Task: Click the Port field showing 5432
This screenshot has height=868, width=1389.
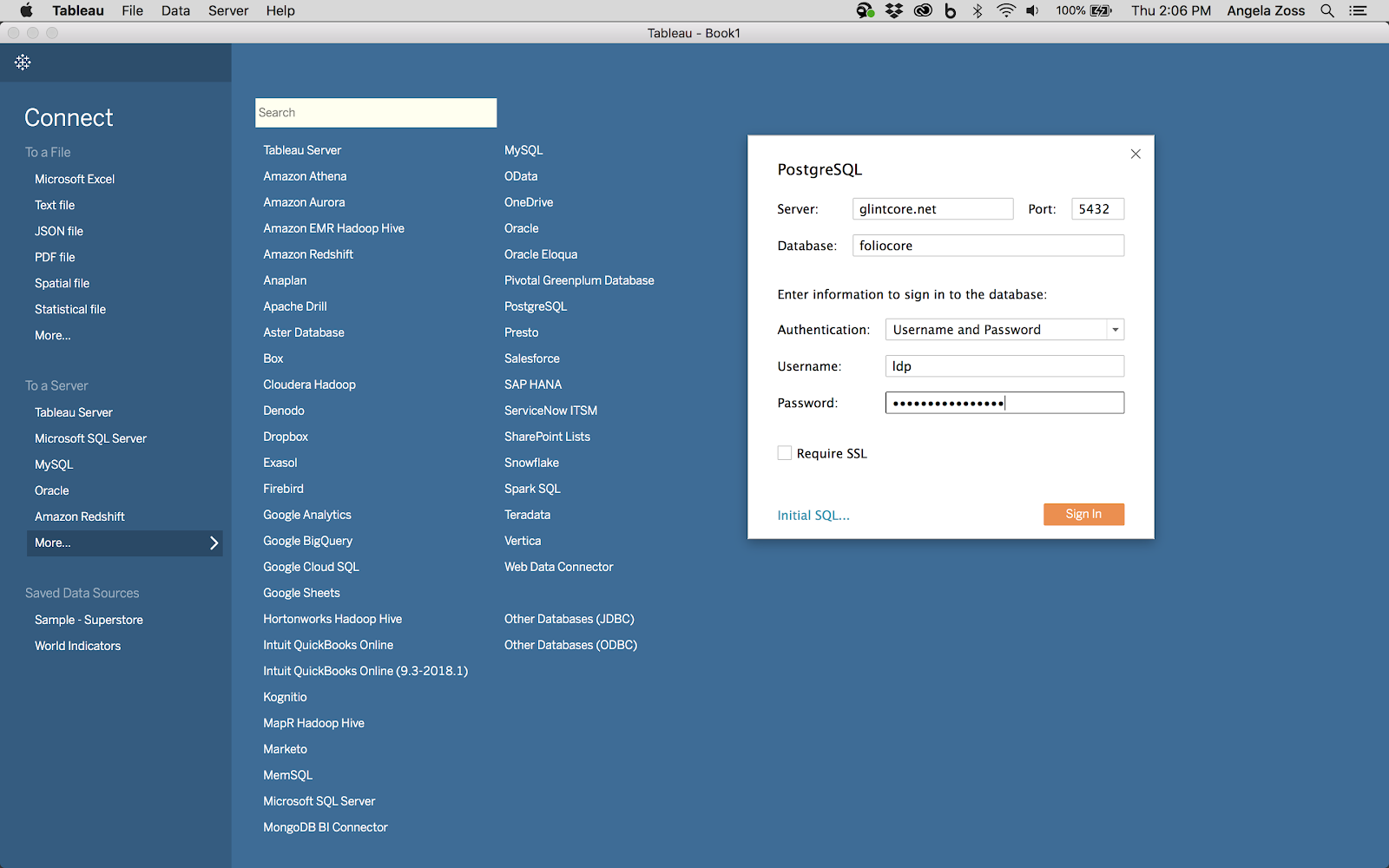Action: 1097,209
